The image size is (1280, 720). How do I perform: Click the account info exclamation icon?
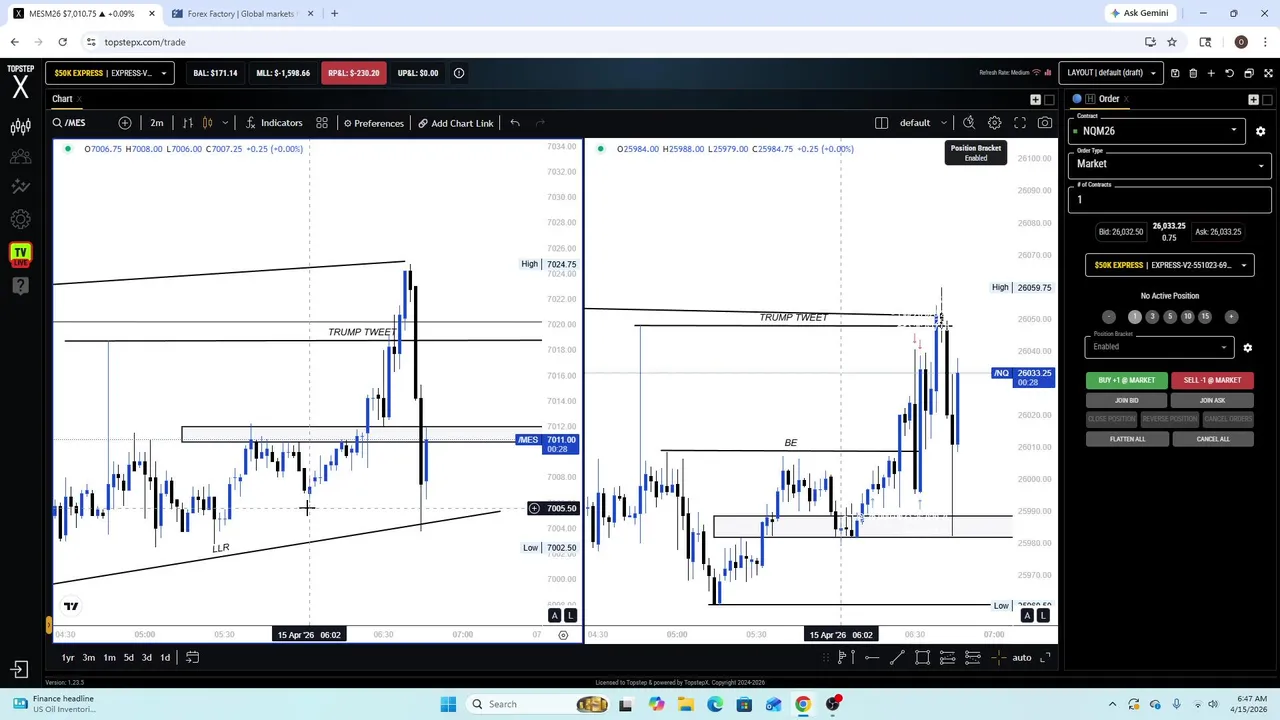[459, 73]
